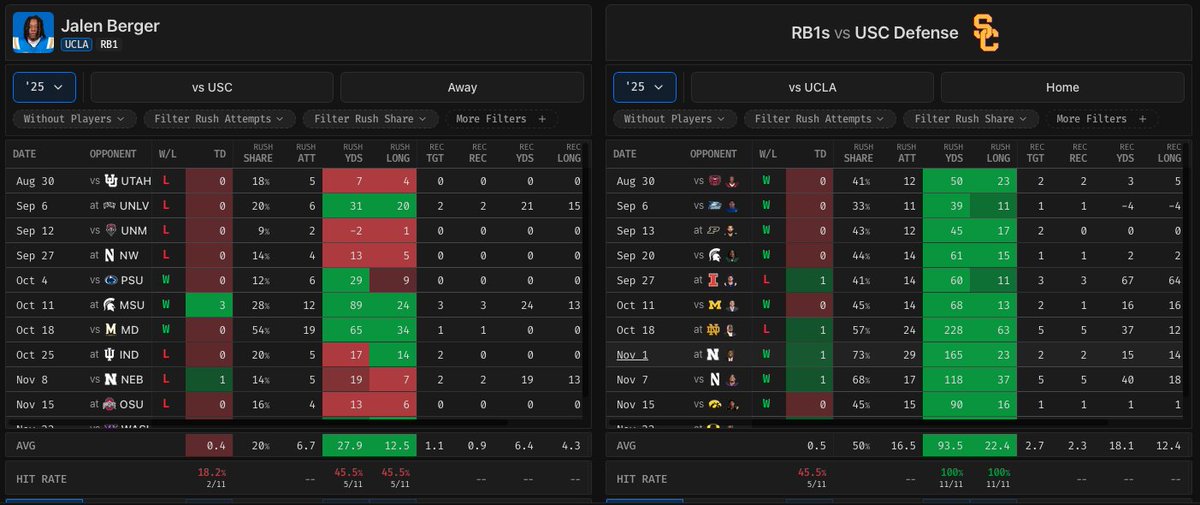Click the UNM logo in Sep 12 row
1200x505 pixels.
pyautogui.click(x=112, y=231)
